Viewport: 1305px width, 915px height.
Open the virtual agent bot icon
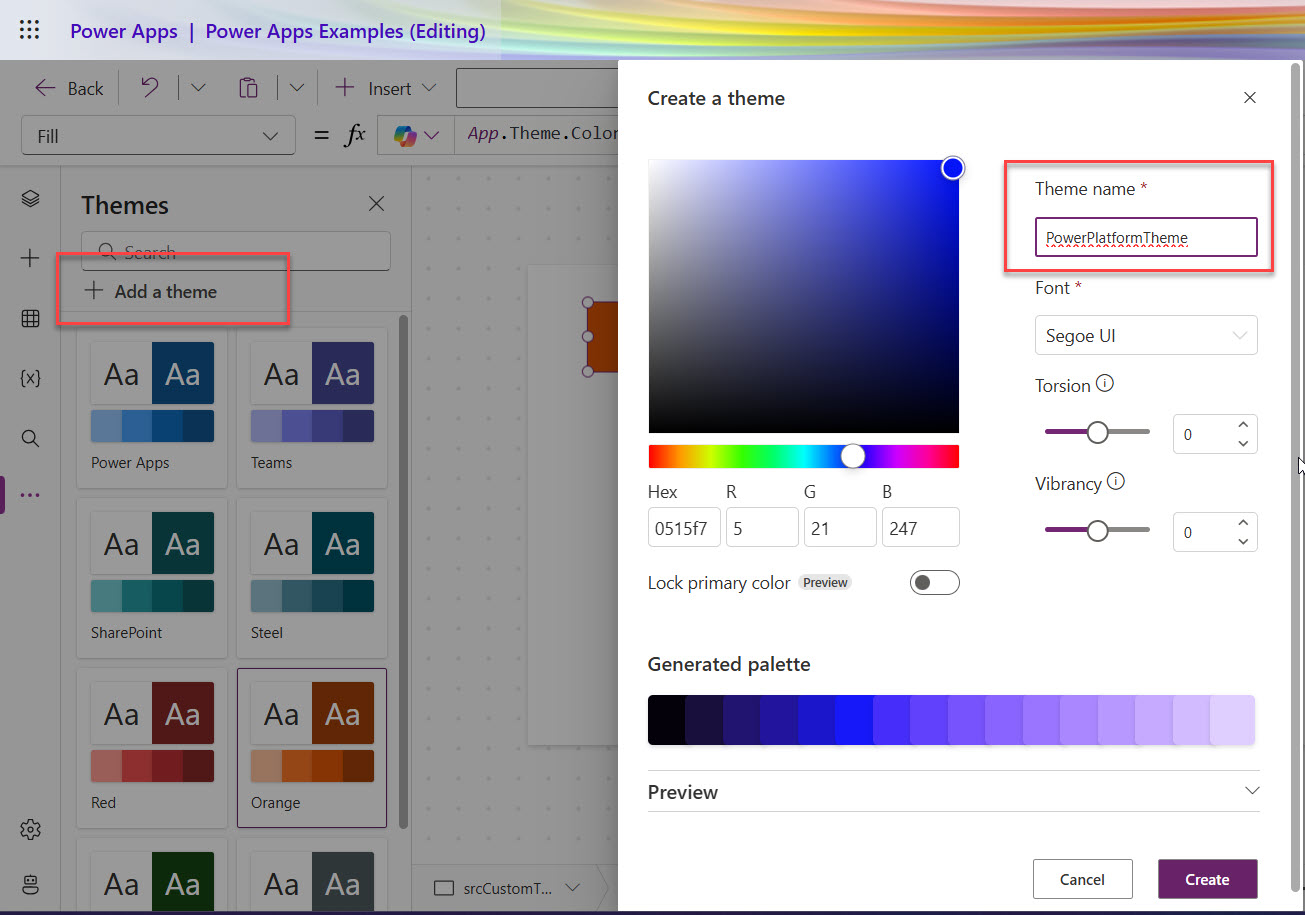[30, 884]
